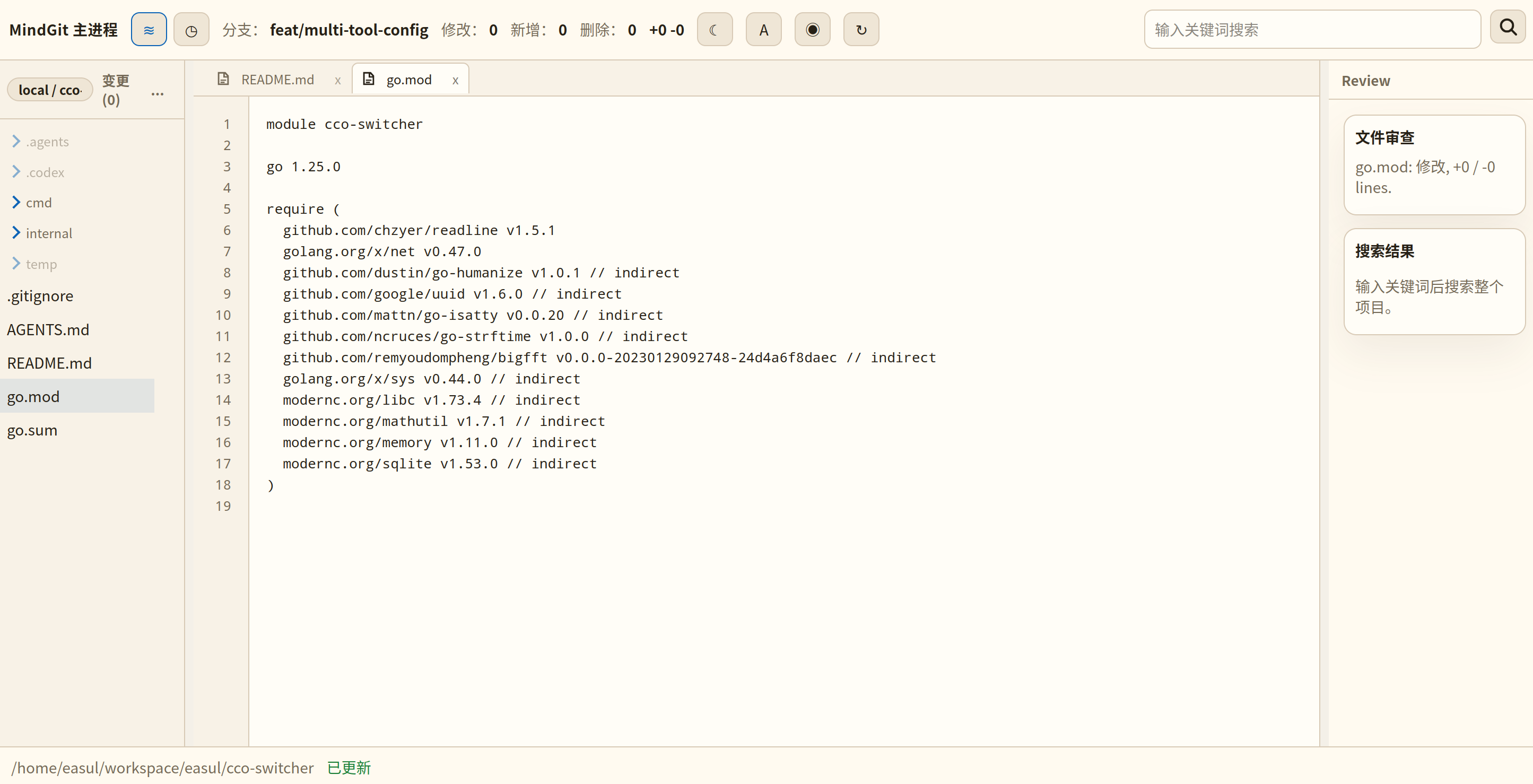Image resolution: width=1533 pixels, height=784 pixels.
Task: Click the modernc.org/sqlite dependency line
Action: [x=440, y=464]
